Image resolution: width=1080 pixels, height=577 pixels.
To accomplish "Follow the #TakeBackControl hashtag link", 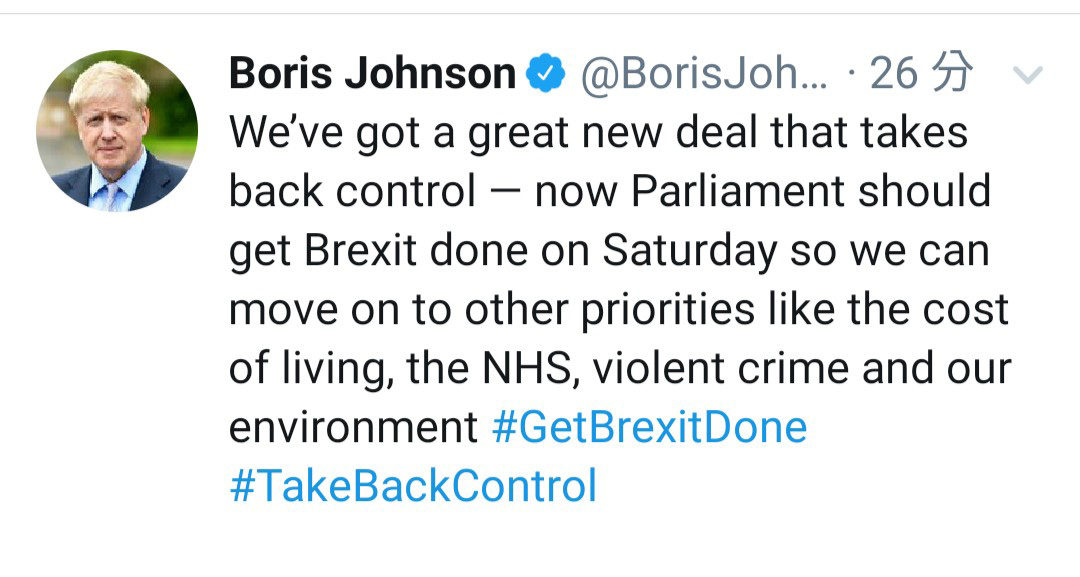I will coord(413,487).
